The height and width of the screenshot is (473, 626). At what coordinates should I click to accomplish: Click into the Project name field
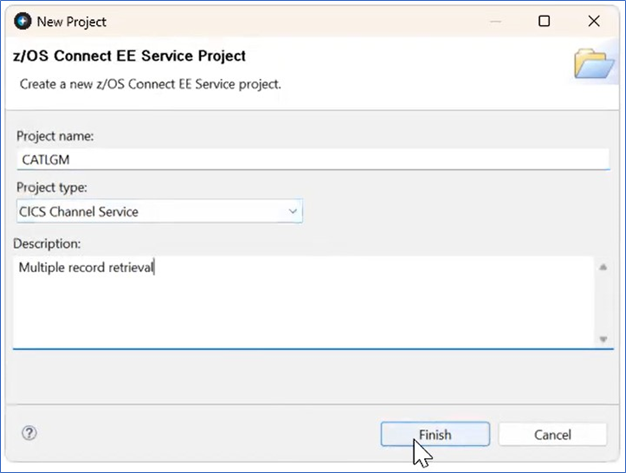click(x=313, y=160)
